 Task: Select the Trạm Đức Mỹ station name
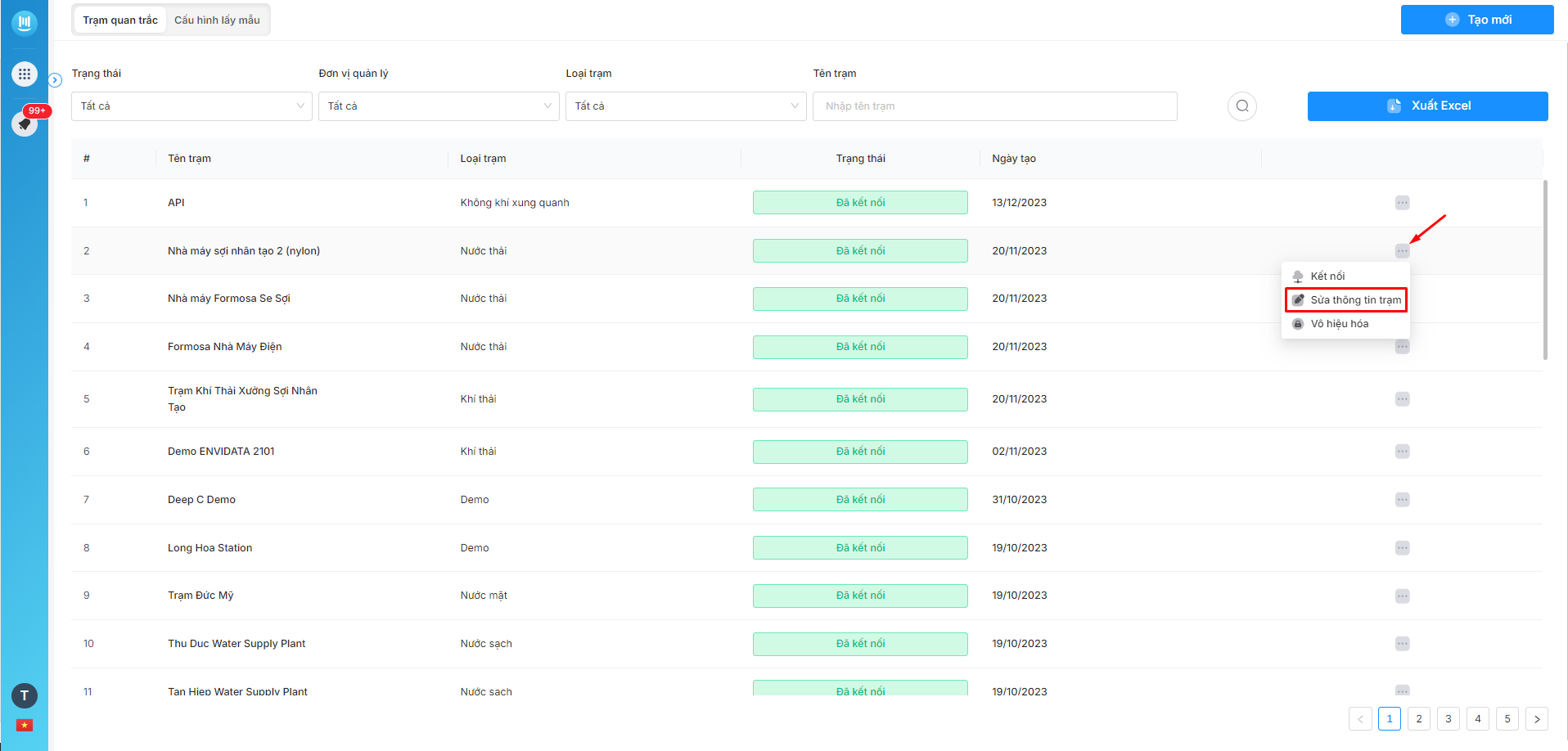point(201,596)
